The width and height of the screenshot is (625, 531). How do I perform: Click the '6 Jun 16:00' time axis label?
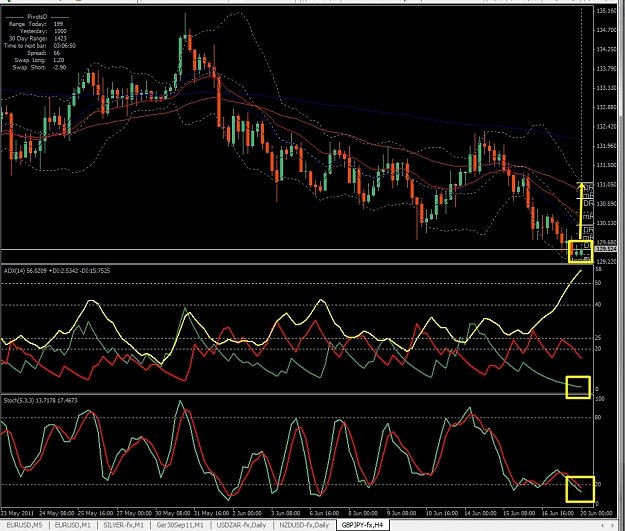(x=324, y=513)
